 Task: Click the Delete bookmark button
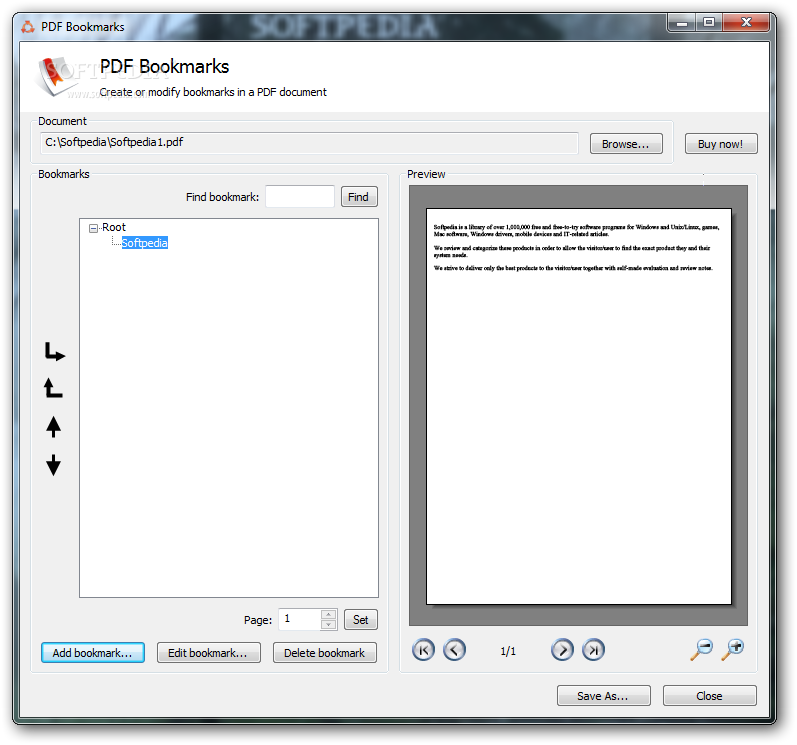point(325,653)
